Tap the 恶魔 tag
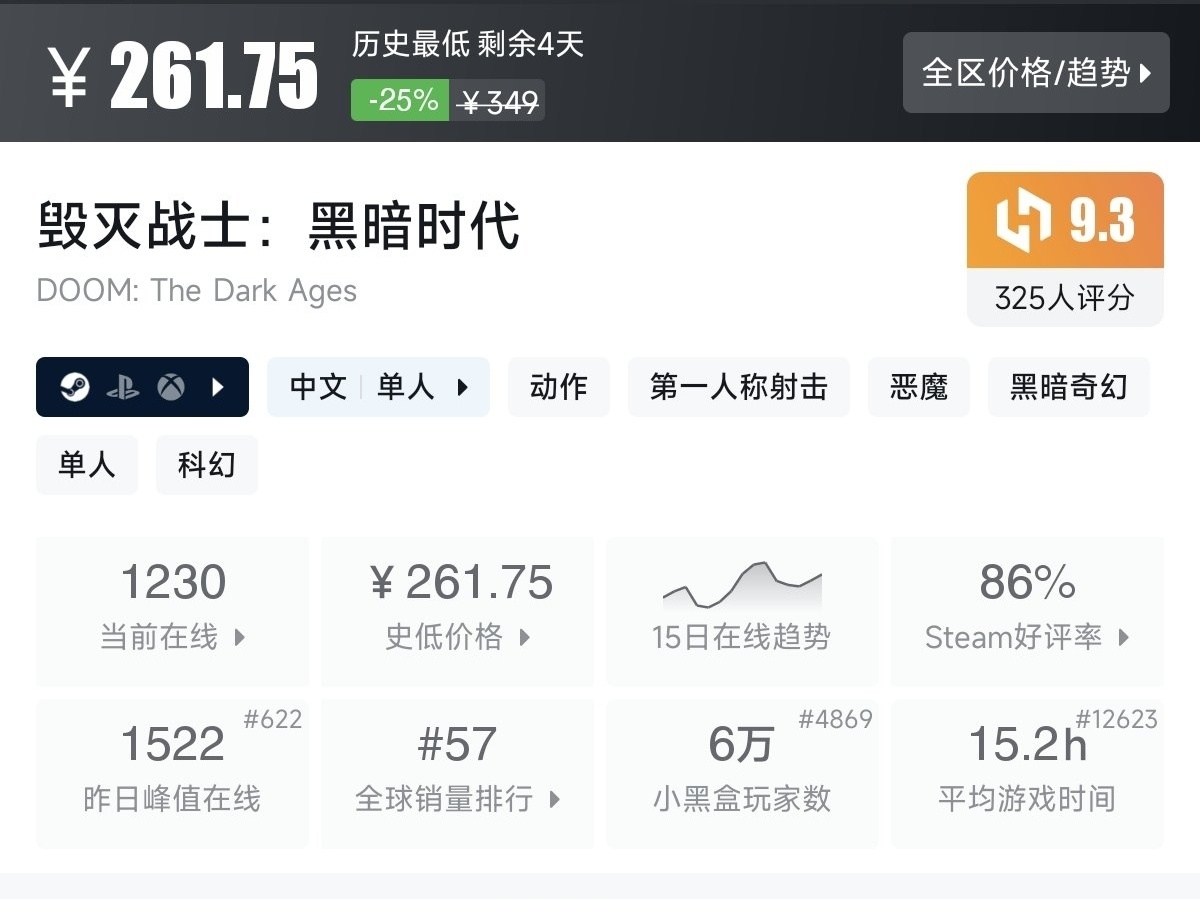 click(x=918, y=387)
